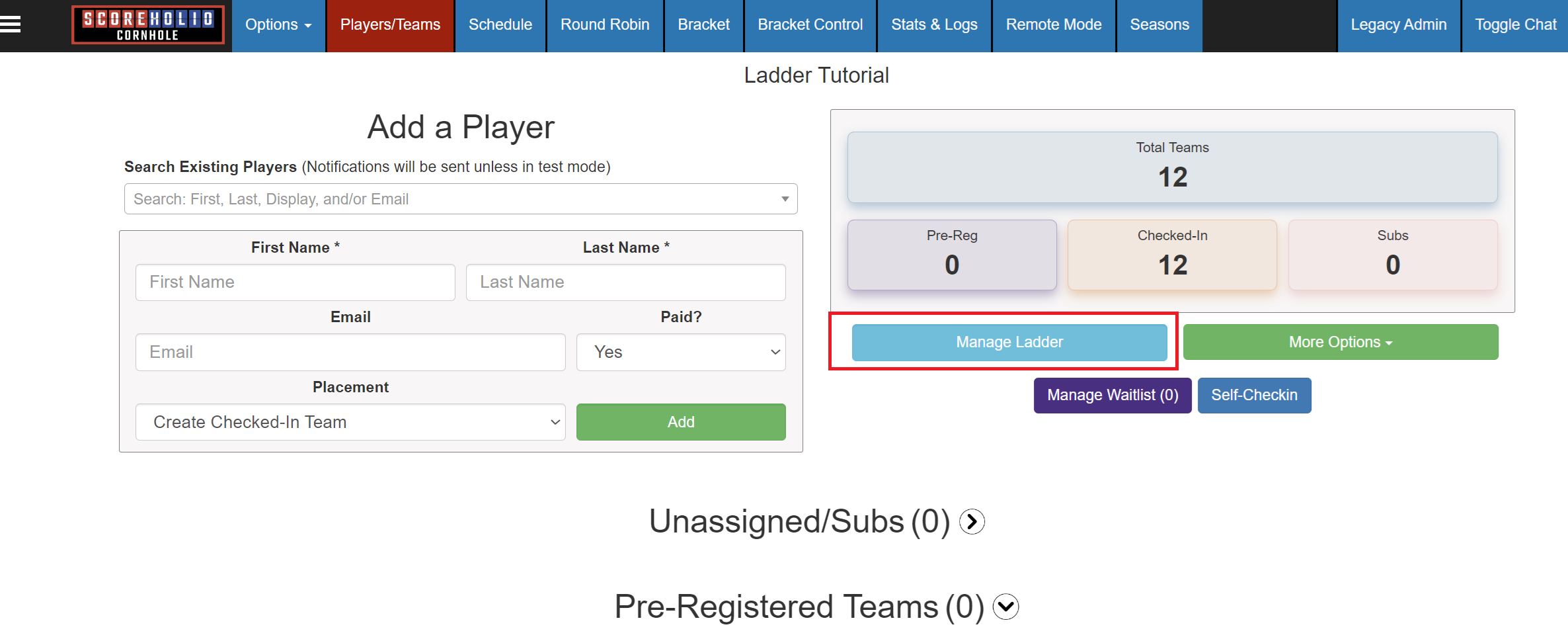This screenshot has width=1568, height=639.
Task: Open the Options dropdown menu
Action: click(278, 25)
